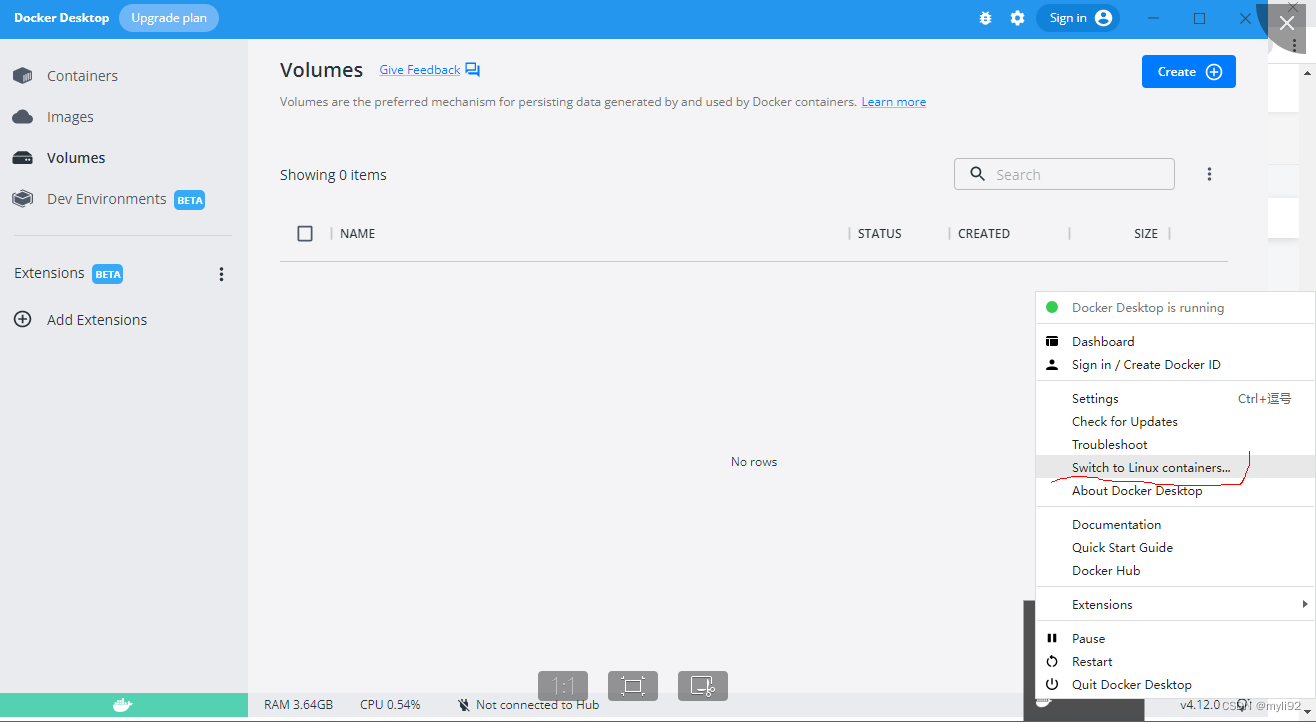Select Pause in tray menu
This screenshot has width=1316, height=722.
point(1175,638)
